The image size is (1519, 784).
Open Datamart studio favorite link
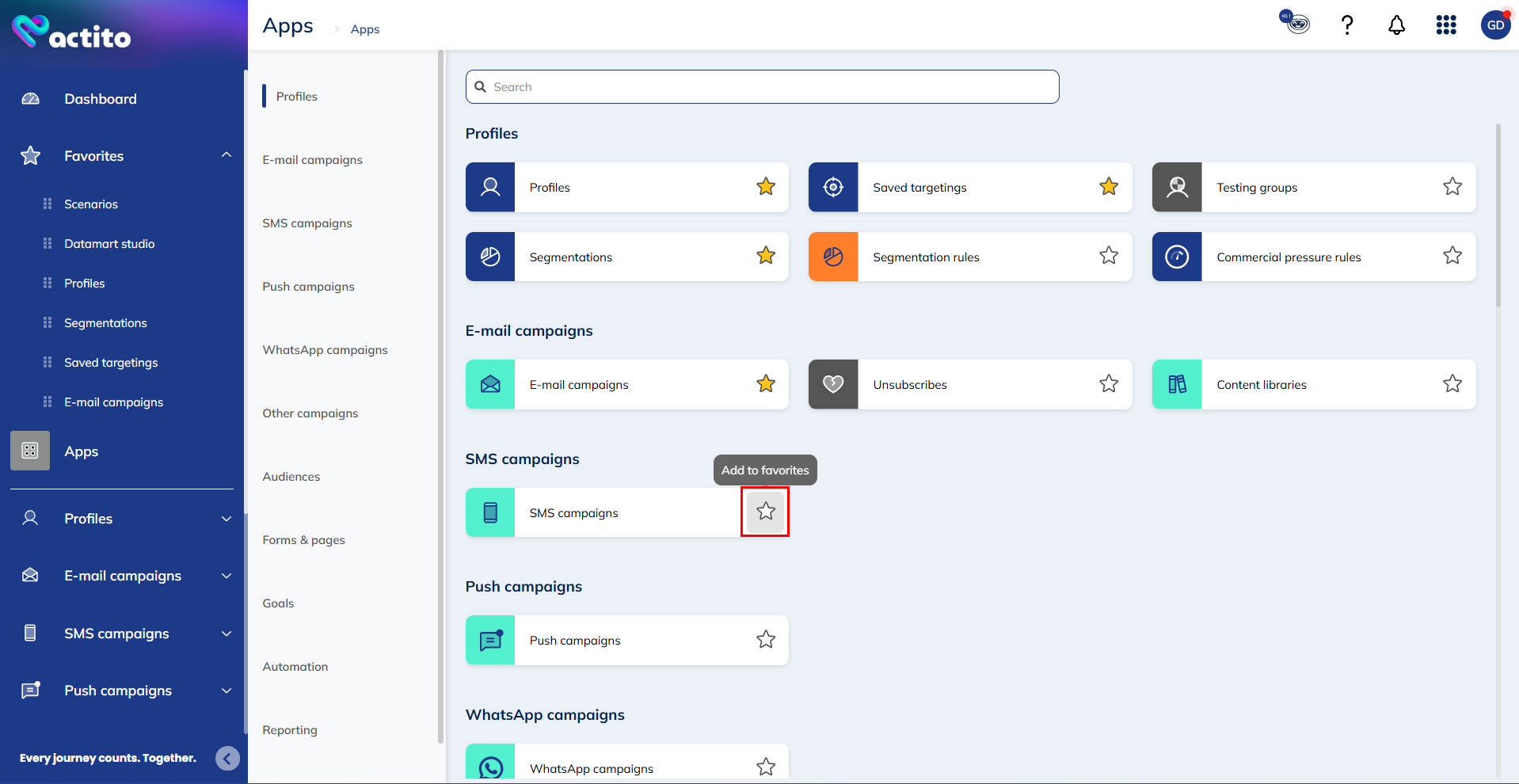pos(109,244)
